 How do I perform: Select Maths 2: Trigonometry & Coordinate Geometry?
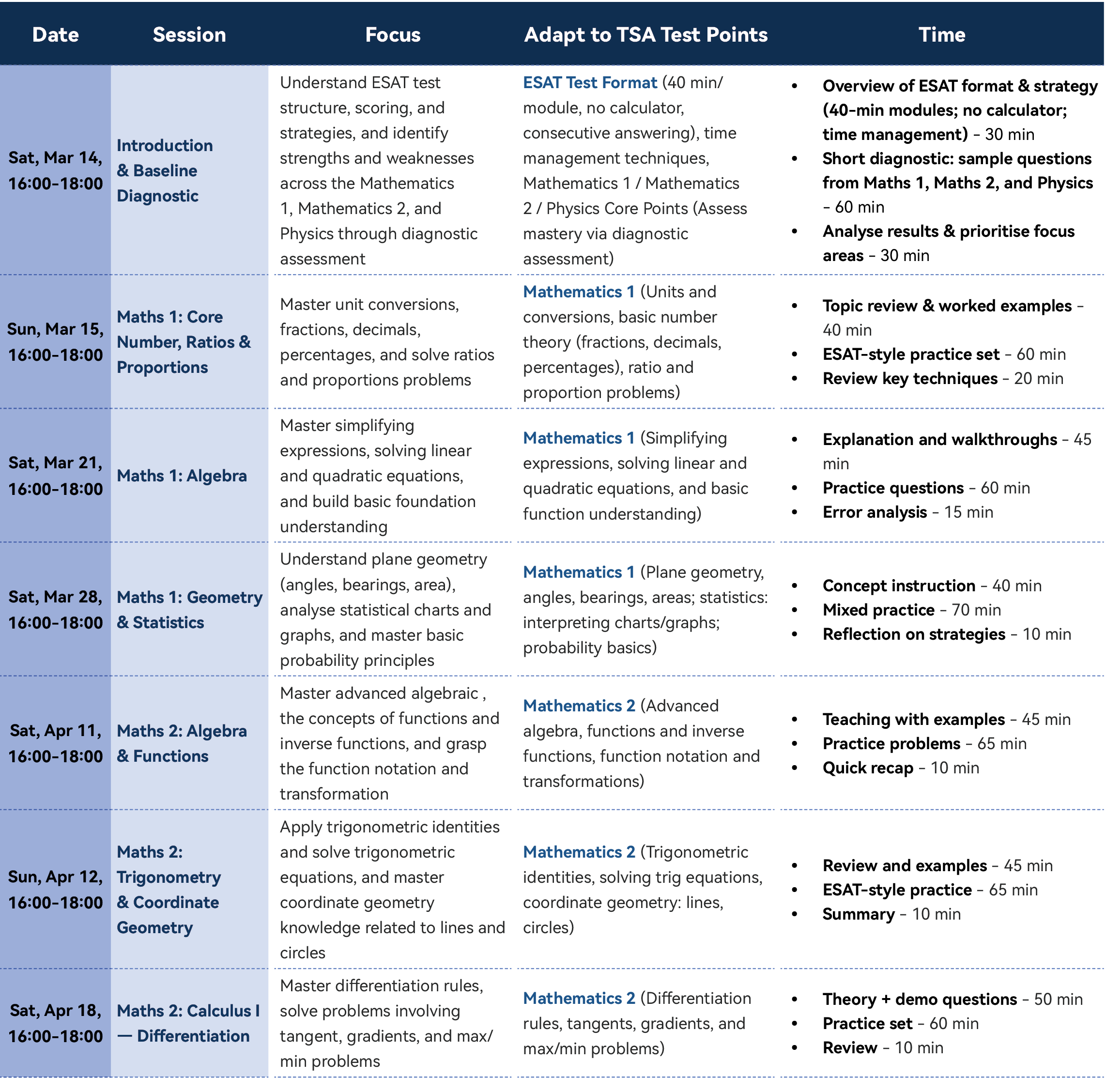[169, 889]
